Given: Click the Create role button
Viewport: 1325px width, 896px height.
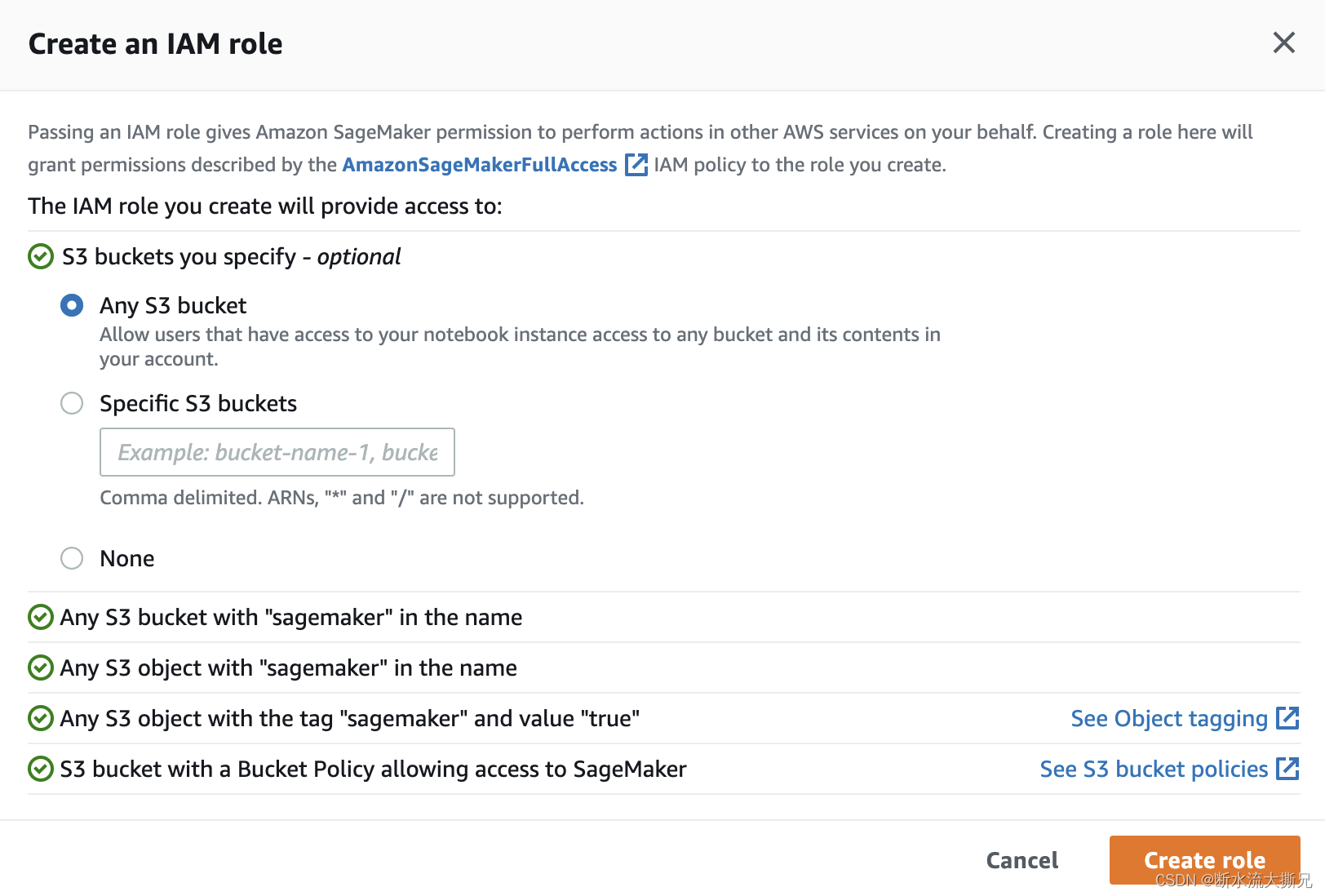Looking at the screenshot, I should (x=1204, y=860).
